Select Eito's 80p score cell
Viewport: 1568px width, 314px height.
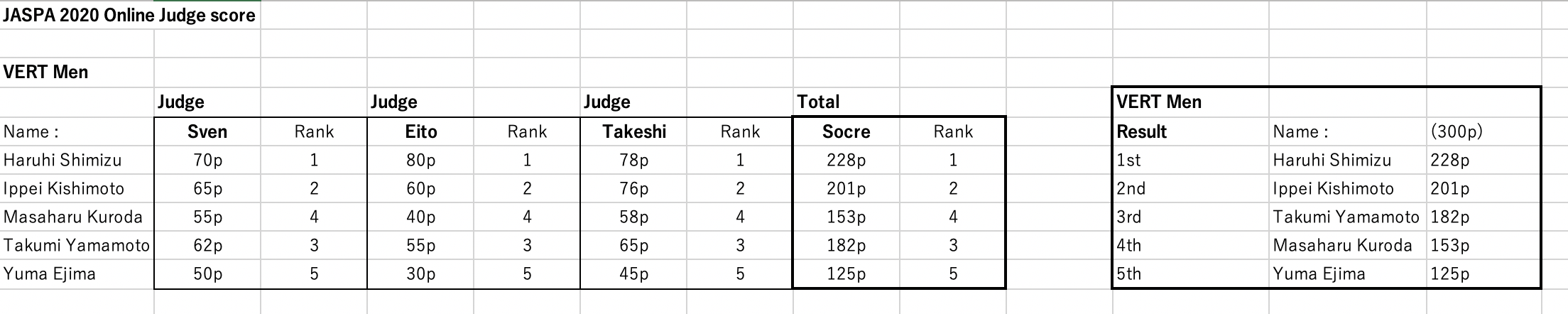(x=420, y=160)
